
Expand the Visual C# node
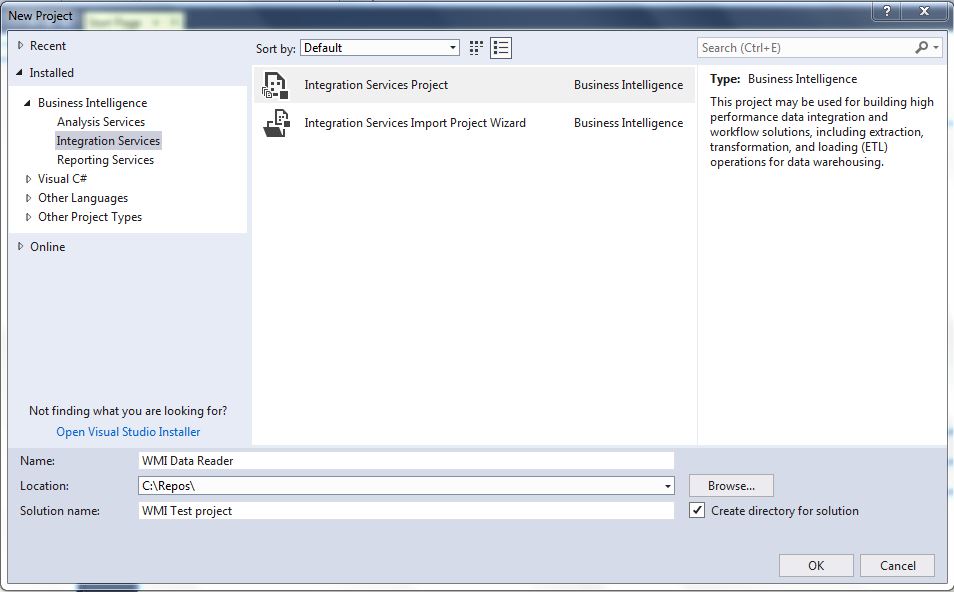[28, 179]
